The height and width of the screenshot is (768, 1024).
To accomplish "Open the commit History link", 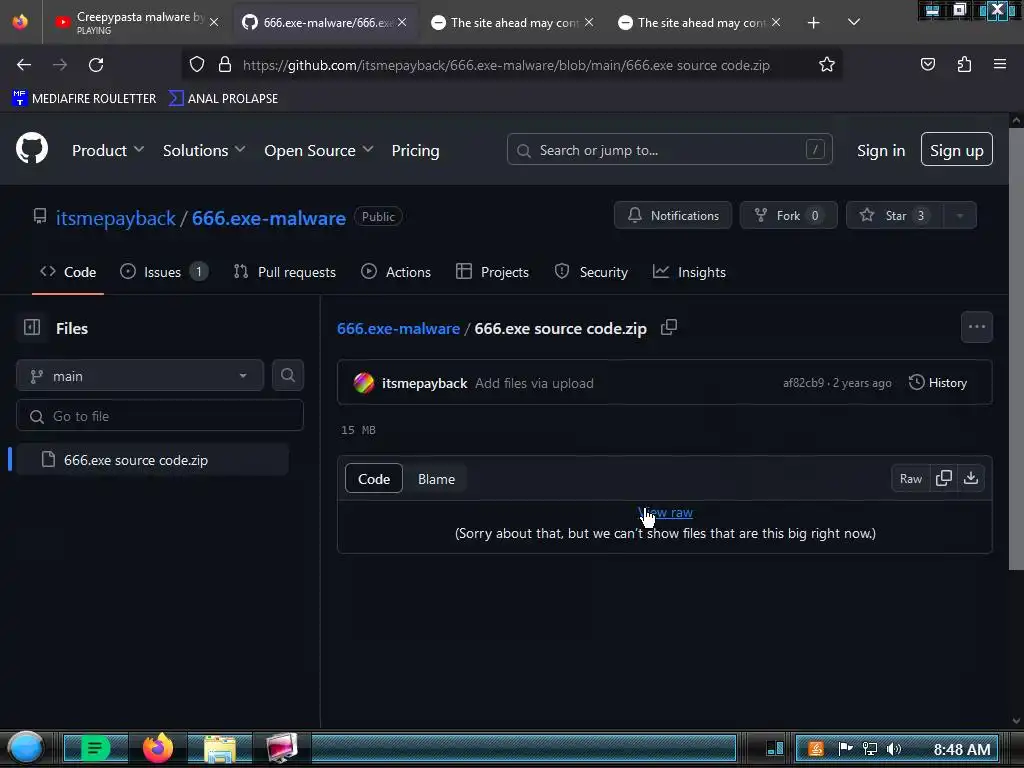I will click(x=937, y=383).
